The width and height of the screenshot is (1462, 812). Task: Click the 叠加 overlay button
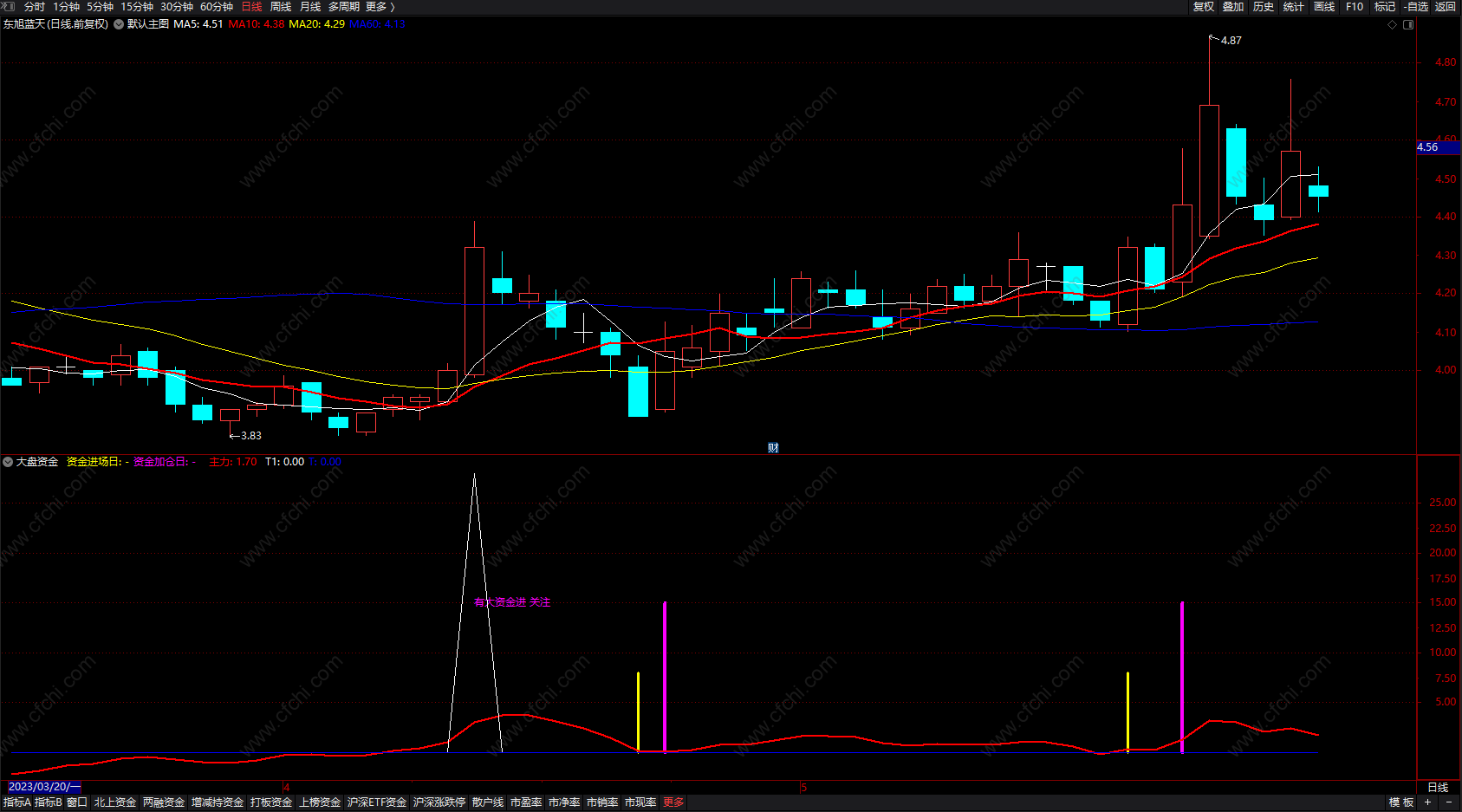tap(1233, 7)
